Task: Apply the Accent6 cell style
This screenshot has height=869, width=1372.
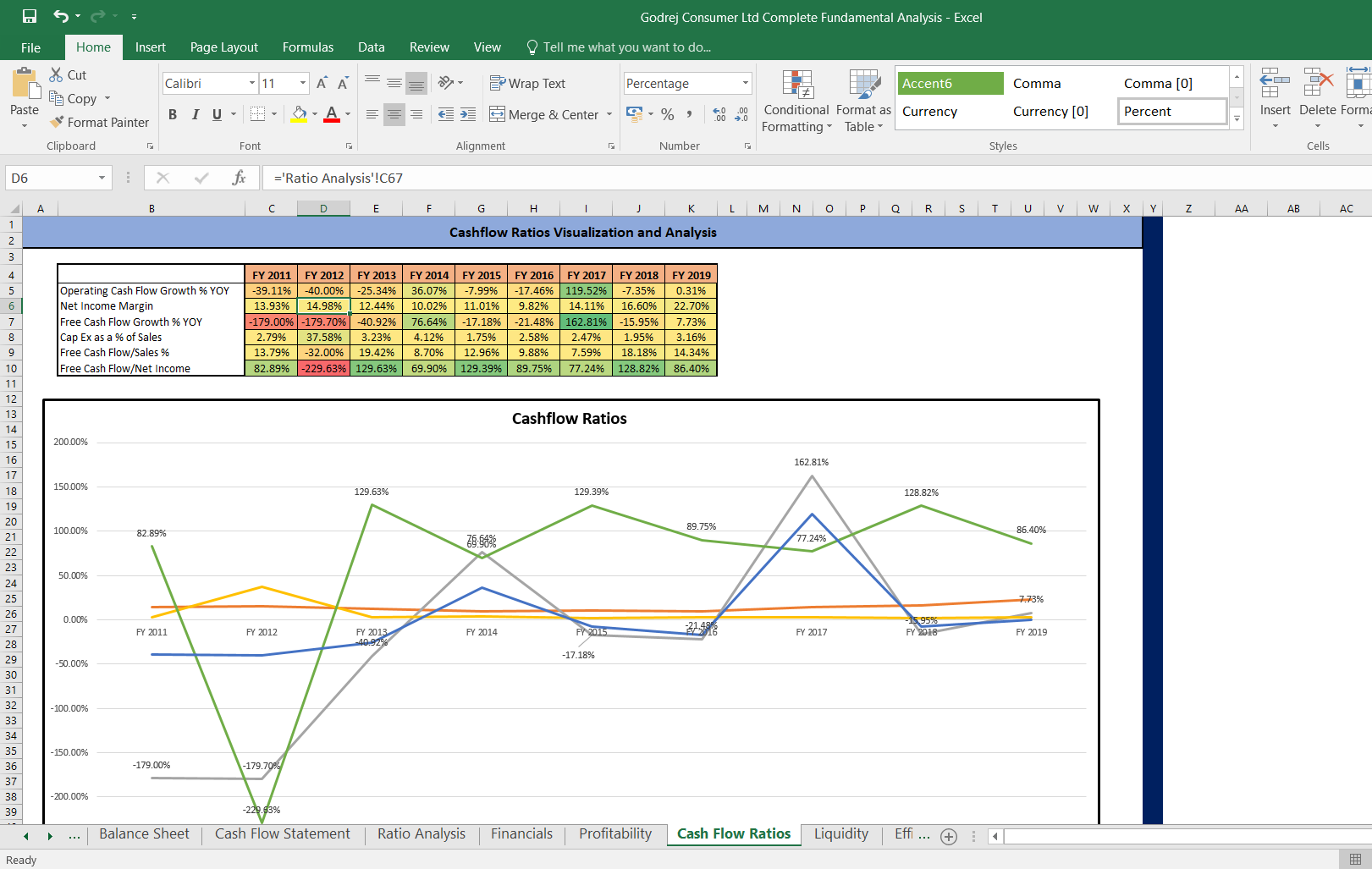Action: 950,83
